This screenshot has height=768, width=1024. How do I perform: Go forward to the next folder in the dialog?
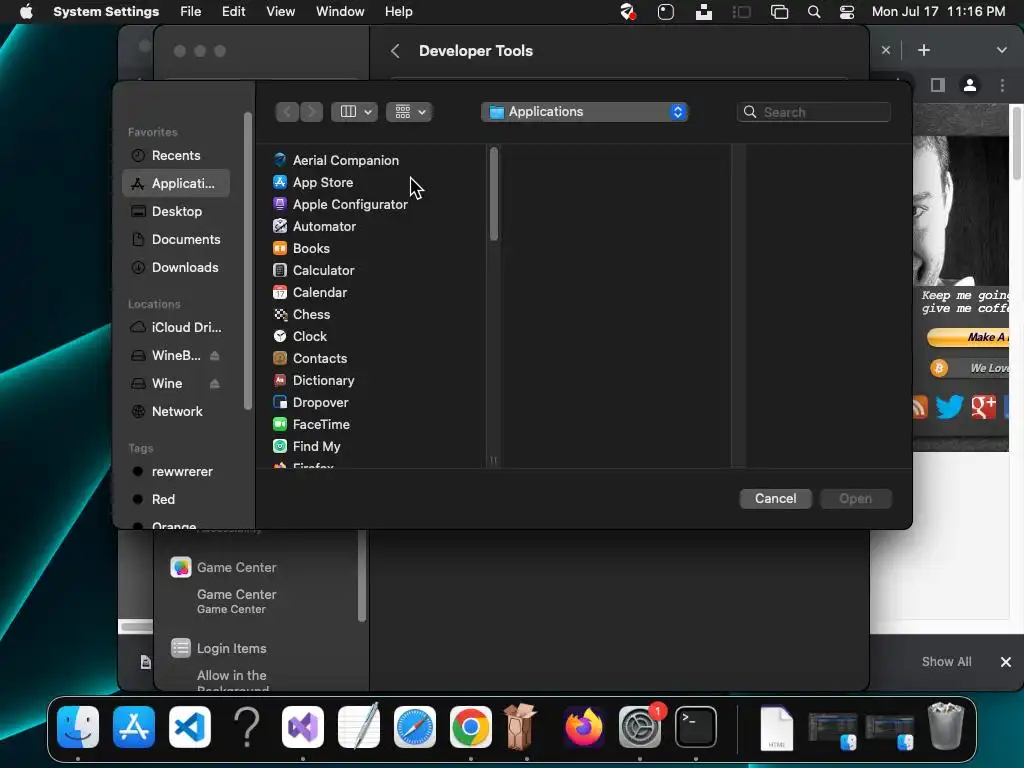pos(312,112)
